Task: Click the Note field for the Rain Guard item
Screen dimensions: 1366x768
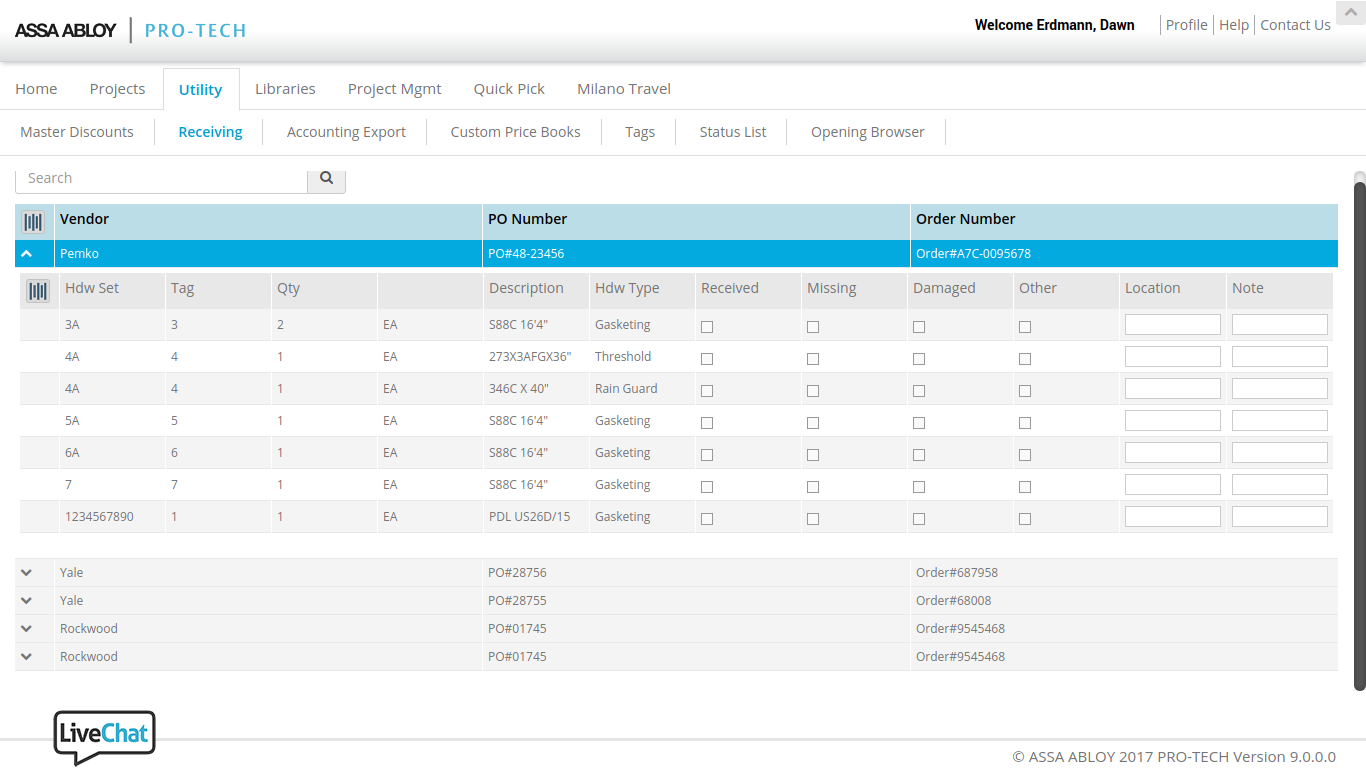Action: (1280, 389)
